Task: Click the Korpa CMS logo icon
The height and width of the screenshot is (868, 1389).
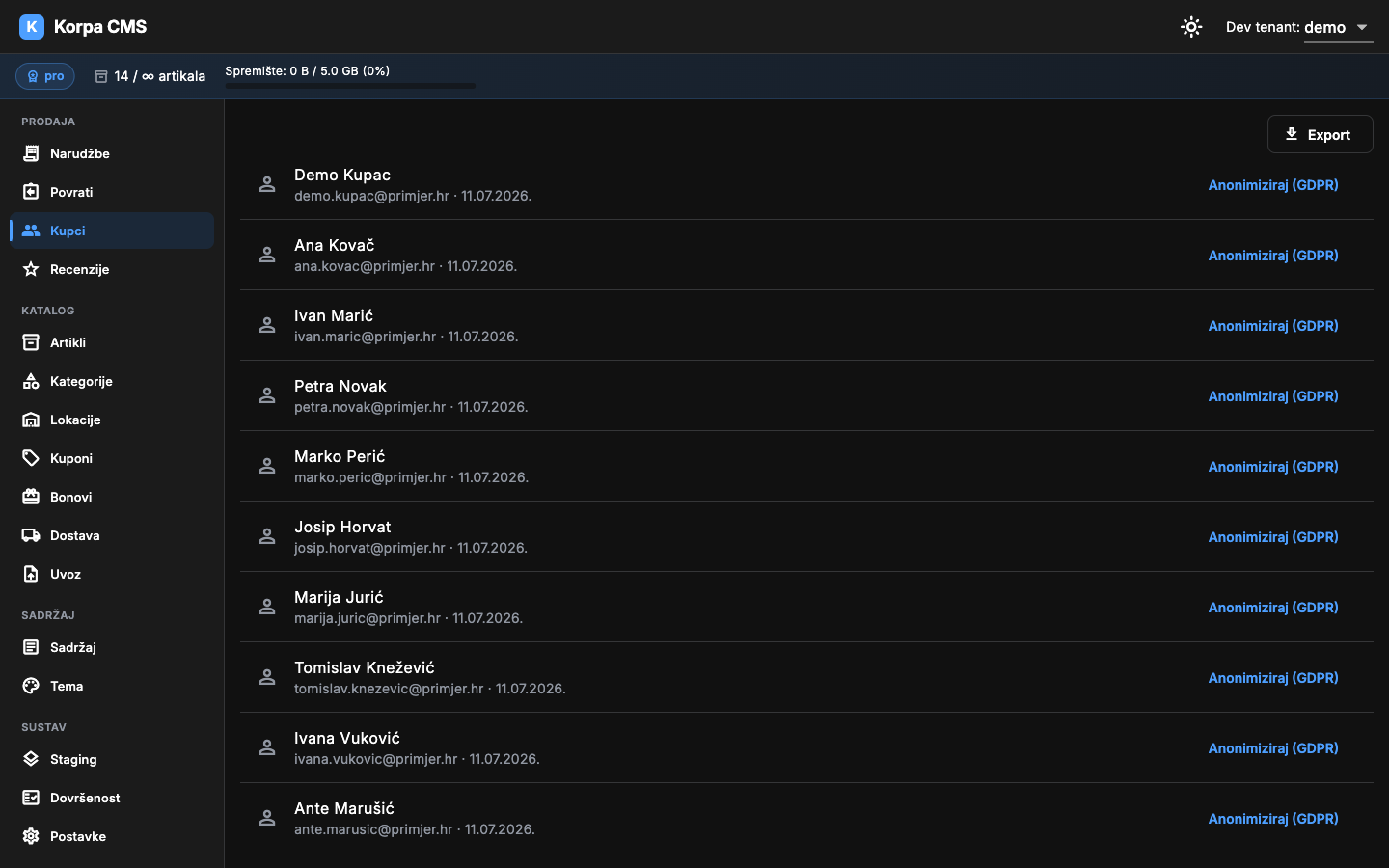Action: click(x=32, y=27)
